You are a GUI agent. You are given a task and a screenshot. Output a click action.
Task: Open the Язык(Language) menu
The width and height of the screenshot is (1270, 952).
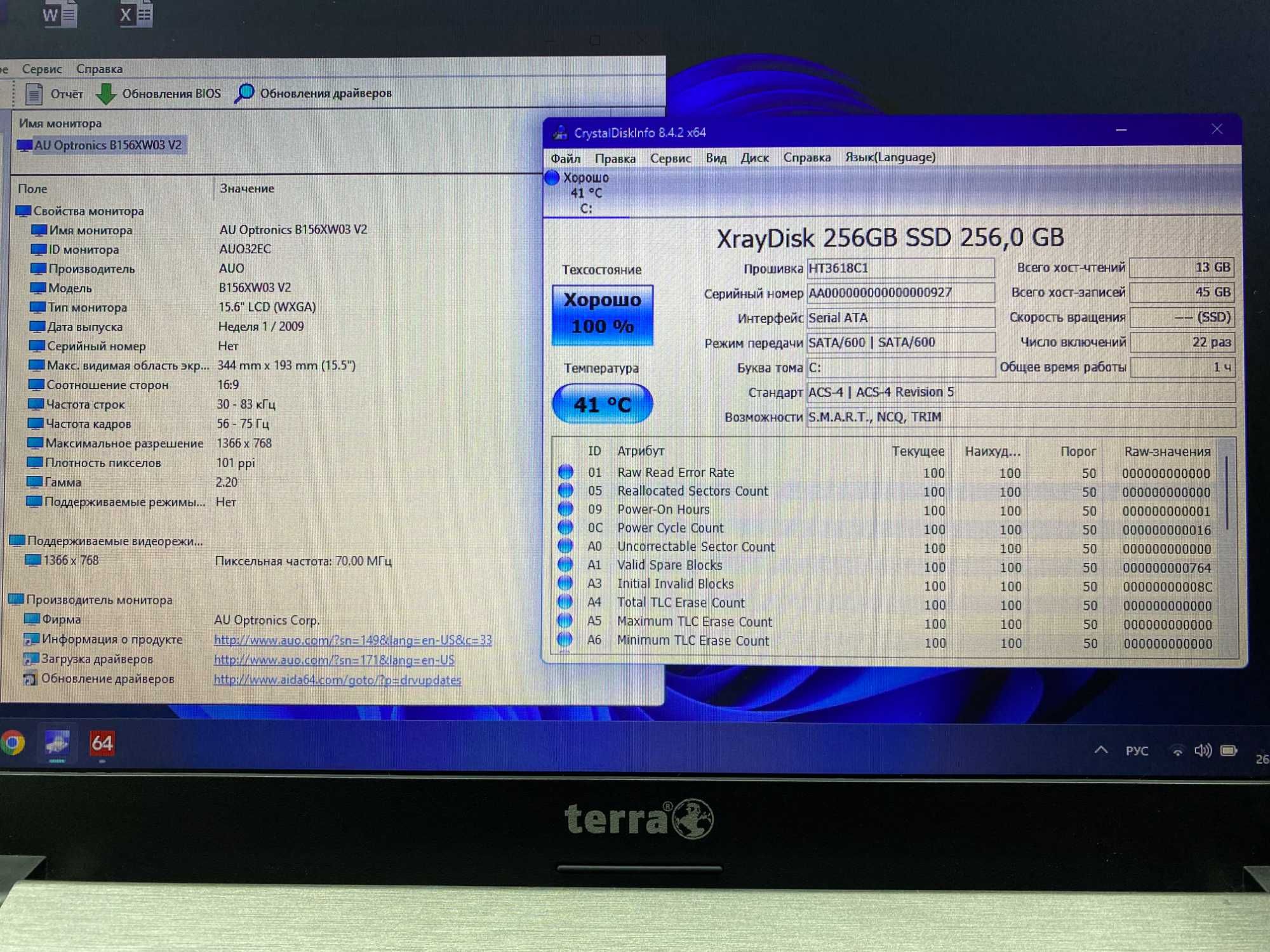point(890,157)
